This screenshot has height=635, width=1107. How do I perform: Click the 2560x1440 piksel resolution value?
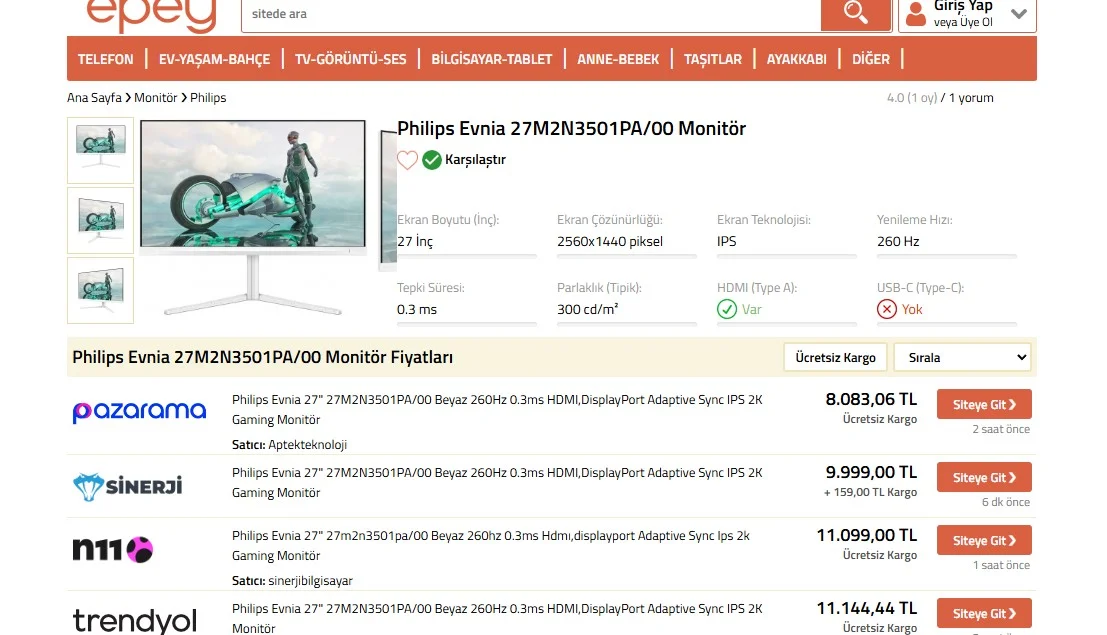(x=610, y=242)
